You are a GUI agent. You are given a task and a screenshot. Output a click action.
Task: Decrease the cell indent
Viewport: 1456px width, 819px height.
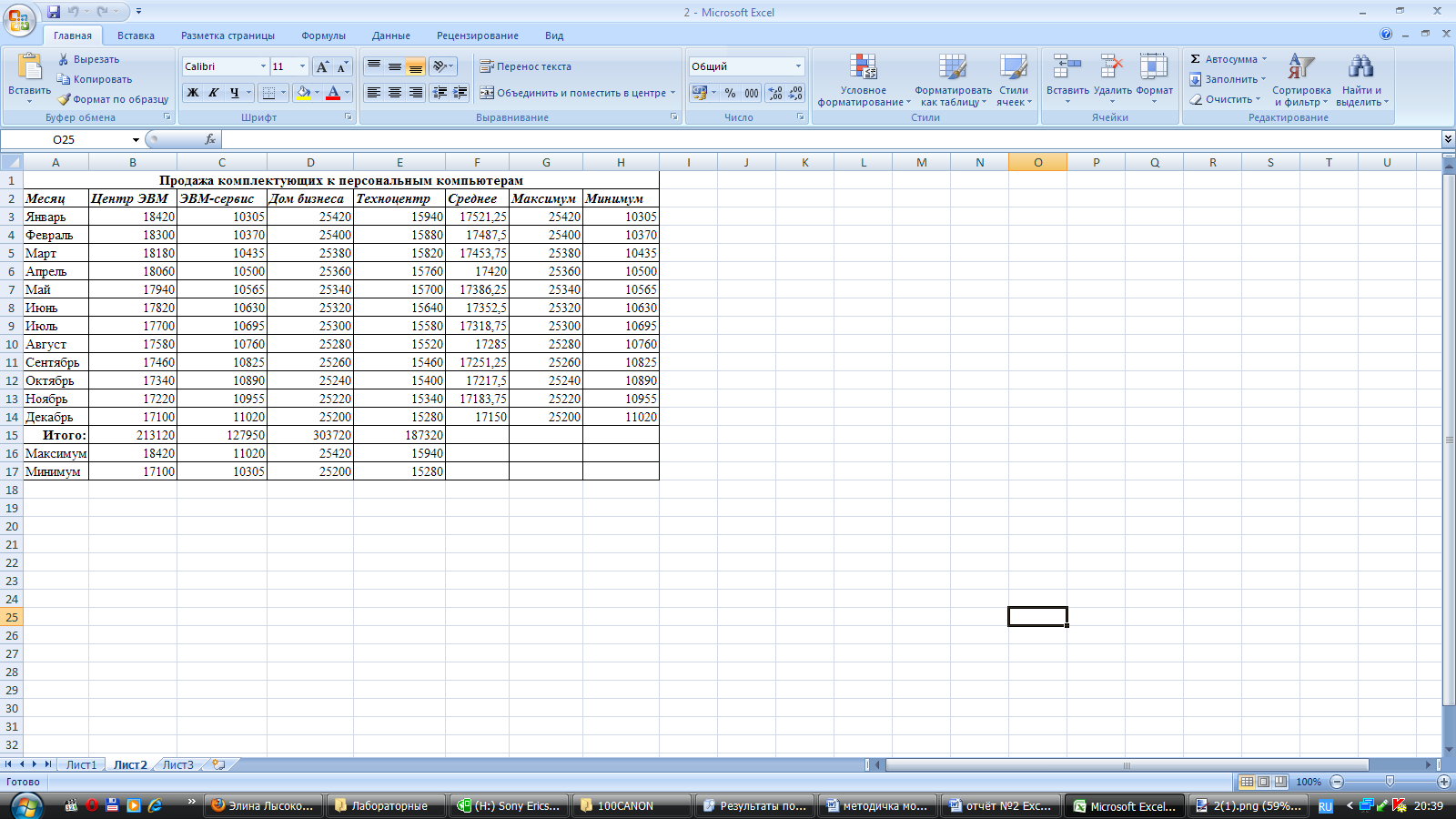[x=440, y=93]
